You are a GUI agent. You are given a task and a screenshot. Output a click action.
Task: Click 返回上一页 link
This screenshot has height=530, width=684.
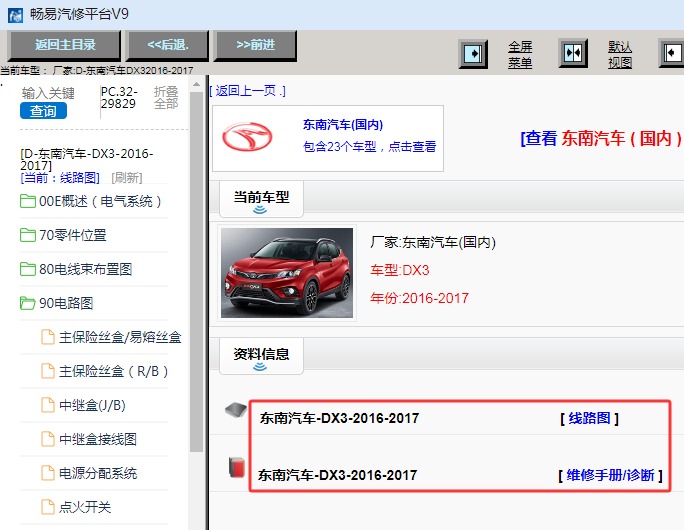click(247, 91)
